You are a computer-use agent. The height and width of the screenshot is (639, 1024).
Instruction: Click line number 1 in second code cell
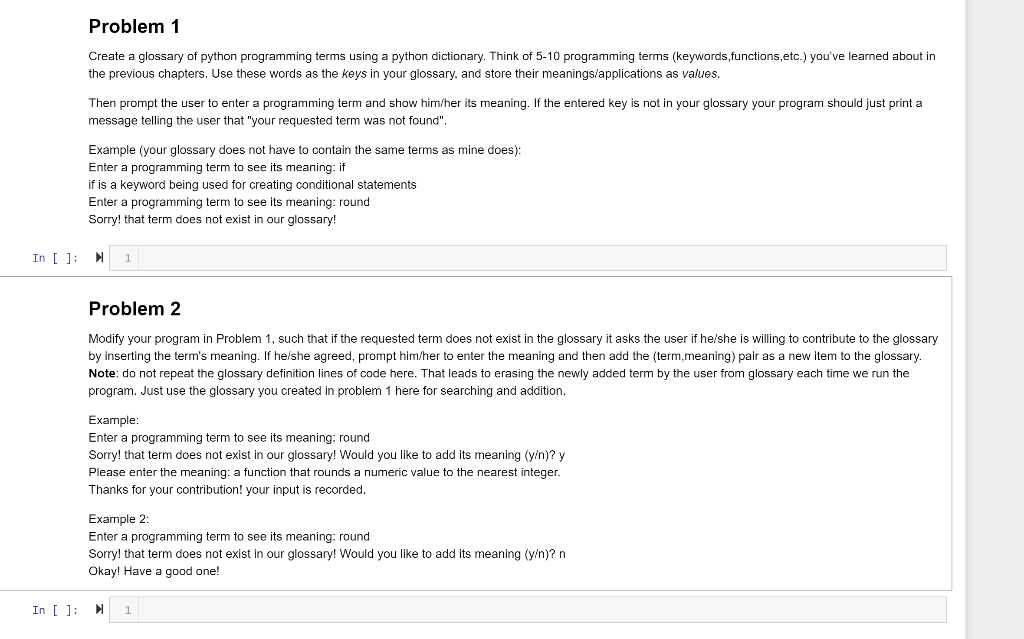(128, 610)
